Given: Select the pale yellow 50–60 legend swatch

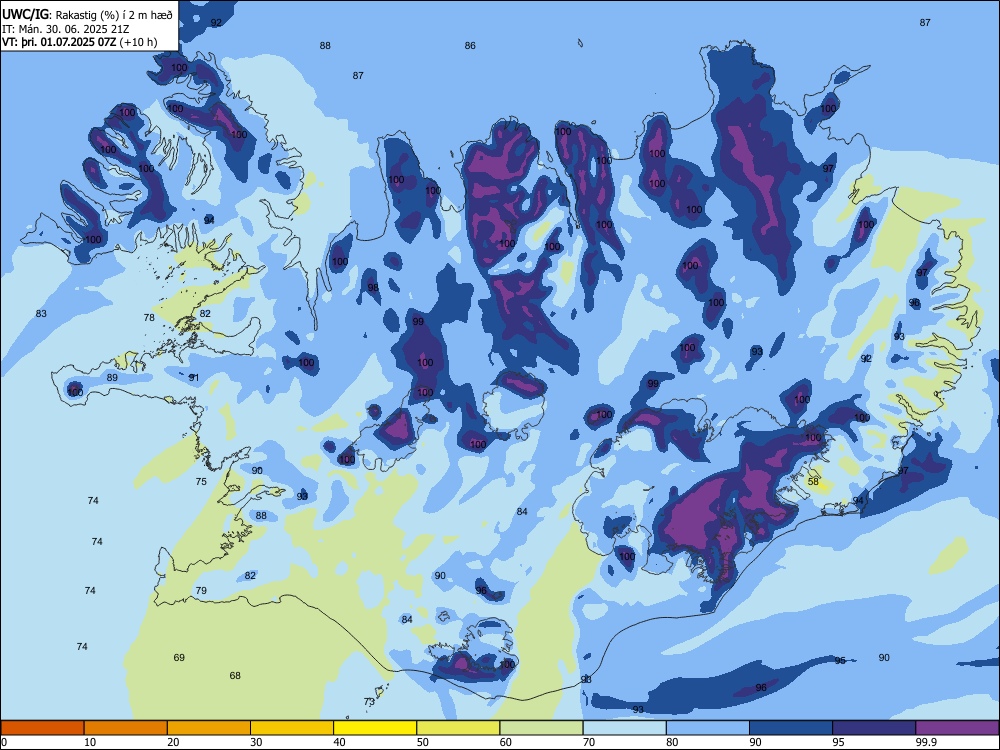Looking at the screenshot, I should 458,728.
